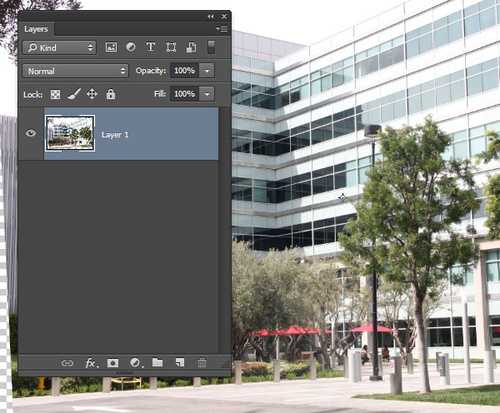
Task: Add a layer mask
Action: (113, 363)
